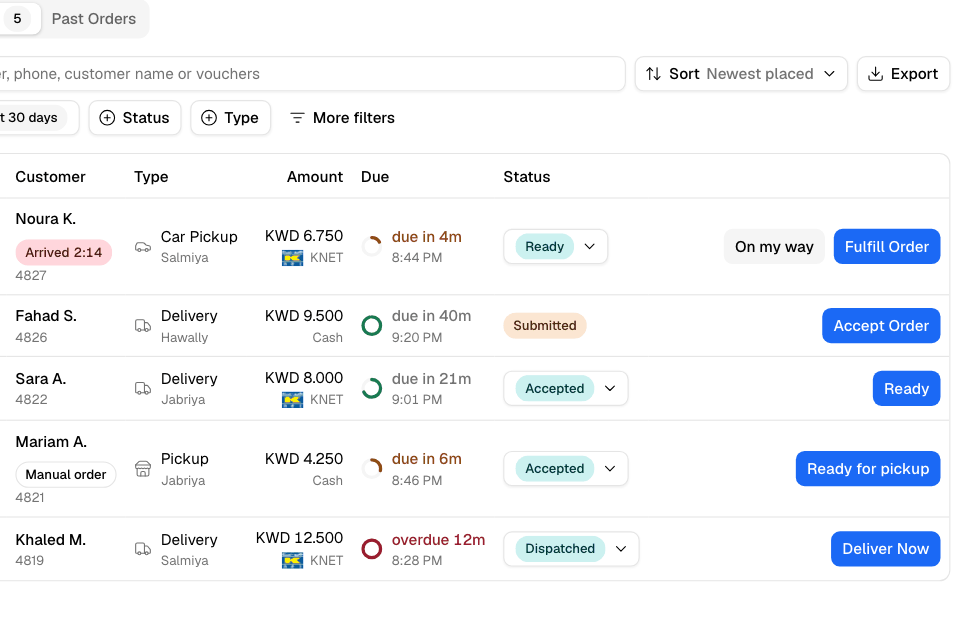Click Ready for pickup for Mariam A.
Image resolution: width=960 pixels, height=640 pixels.
868,469
